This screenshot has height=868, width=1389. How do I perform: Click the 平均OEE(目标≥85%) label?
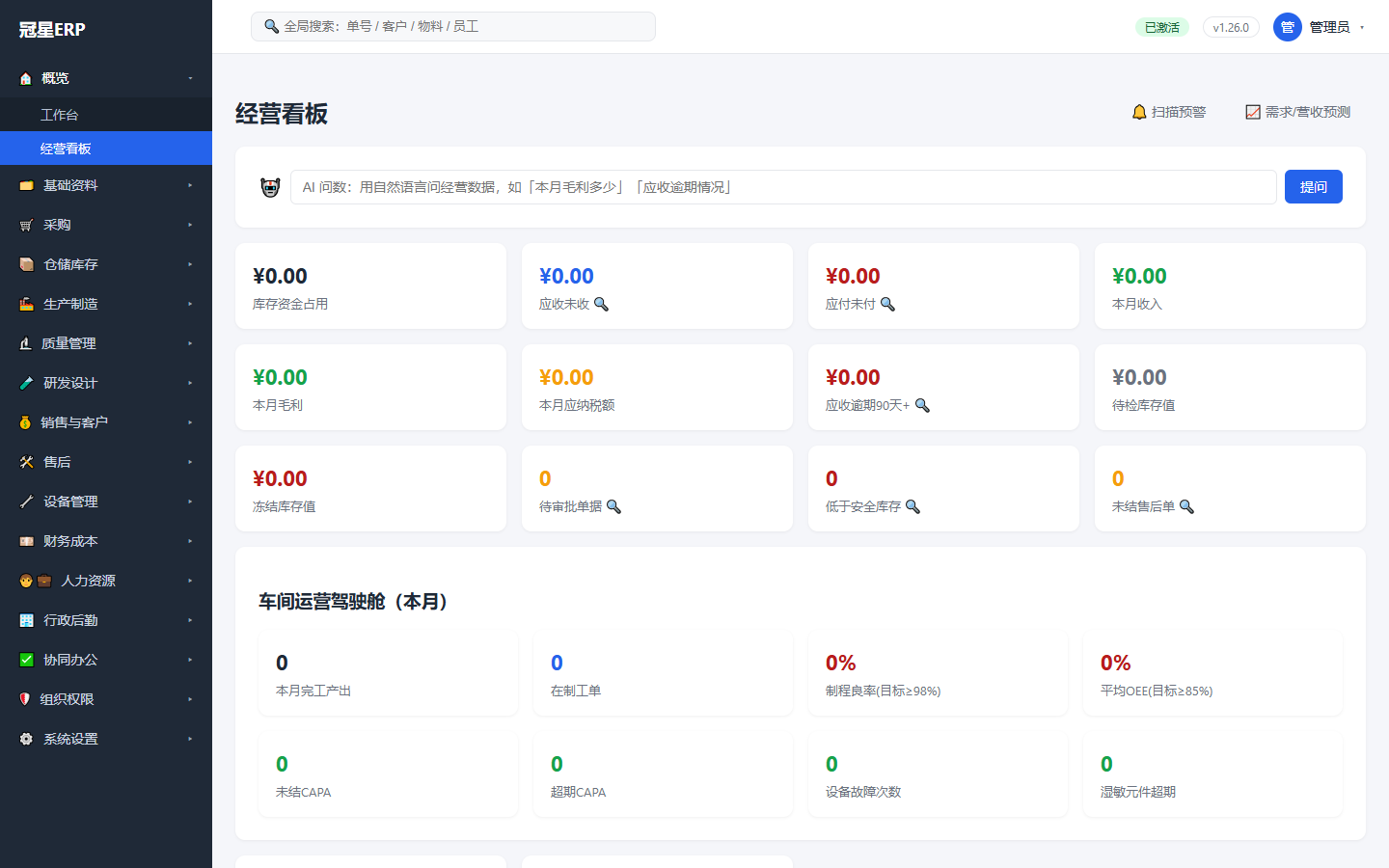(1157, 691)
